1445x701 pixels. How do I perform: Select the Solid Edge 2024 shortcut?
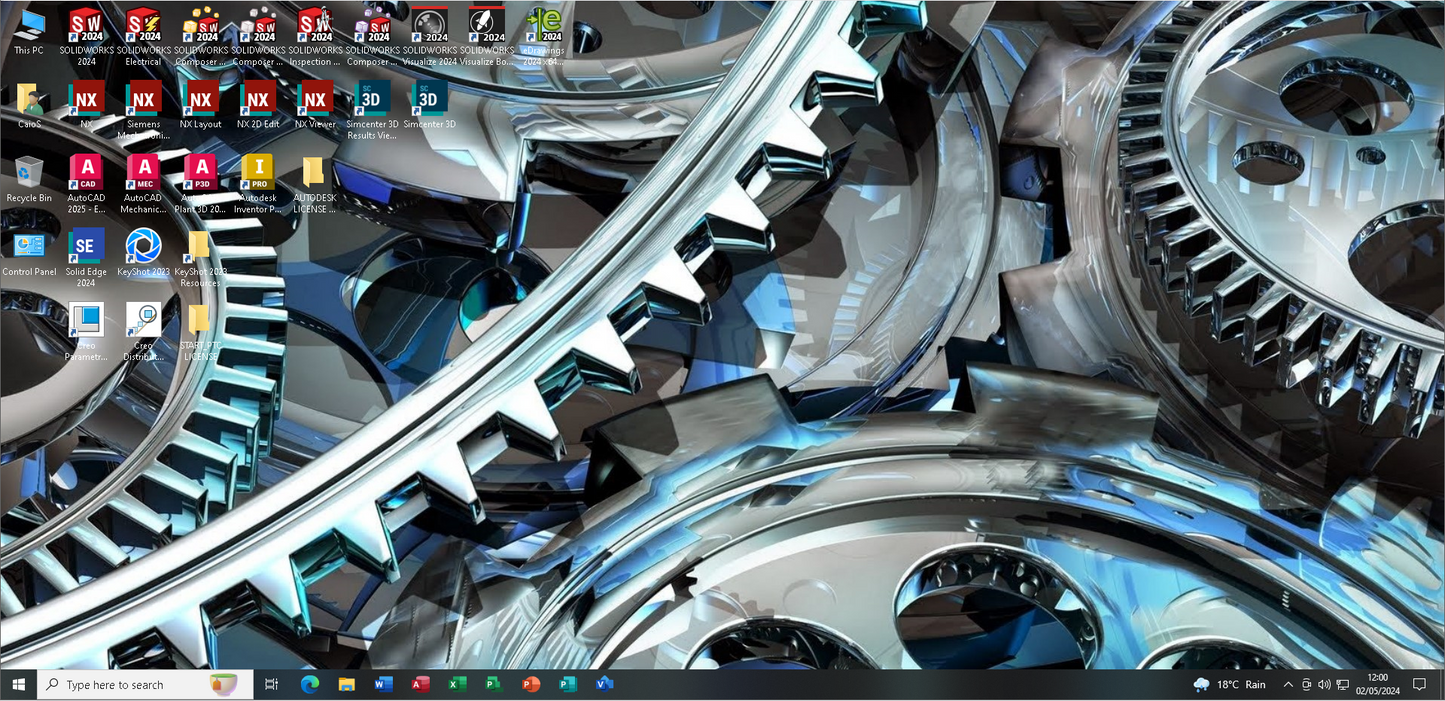click(x=86, y=258)
